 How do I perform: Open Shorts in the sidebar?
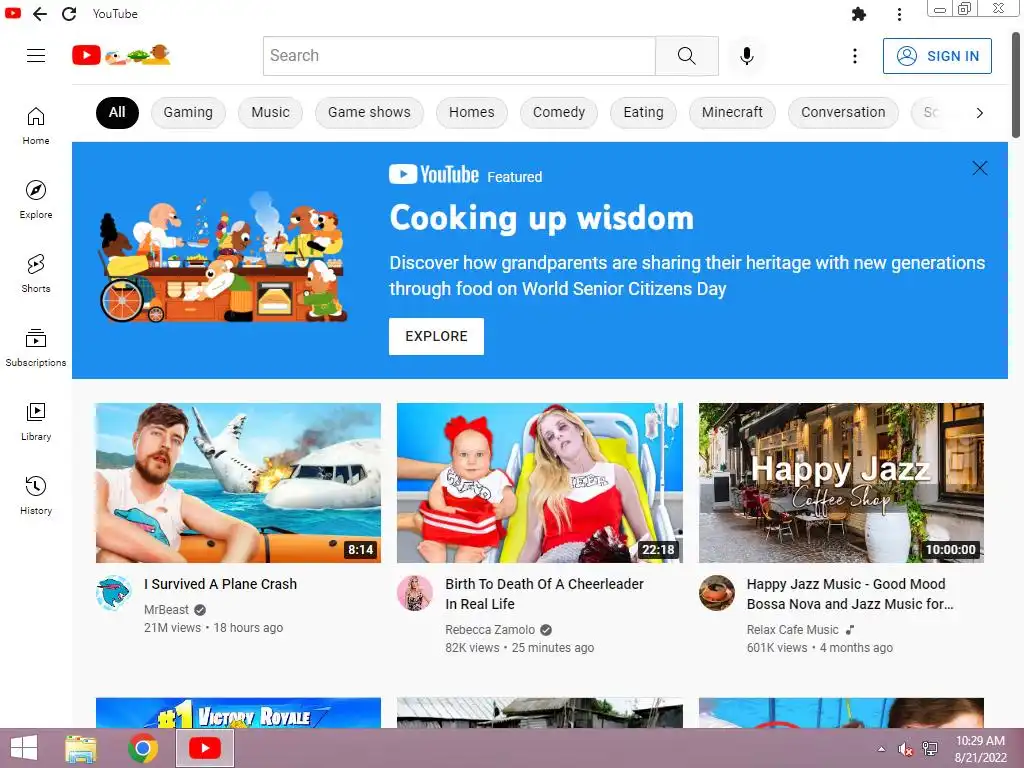[36, 274]
